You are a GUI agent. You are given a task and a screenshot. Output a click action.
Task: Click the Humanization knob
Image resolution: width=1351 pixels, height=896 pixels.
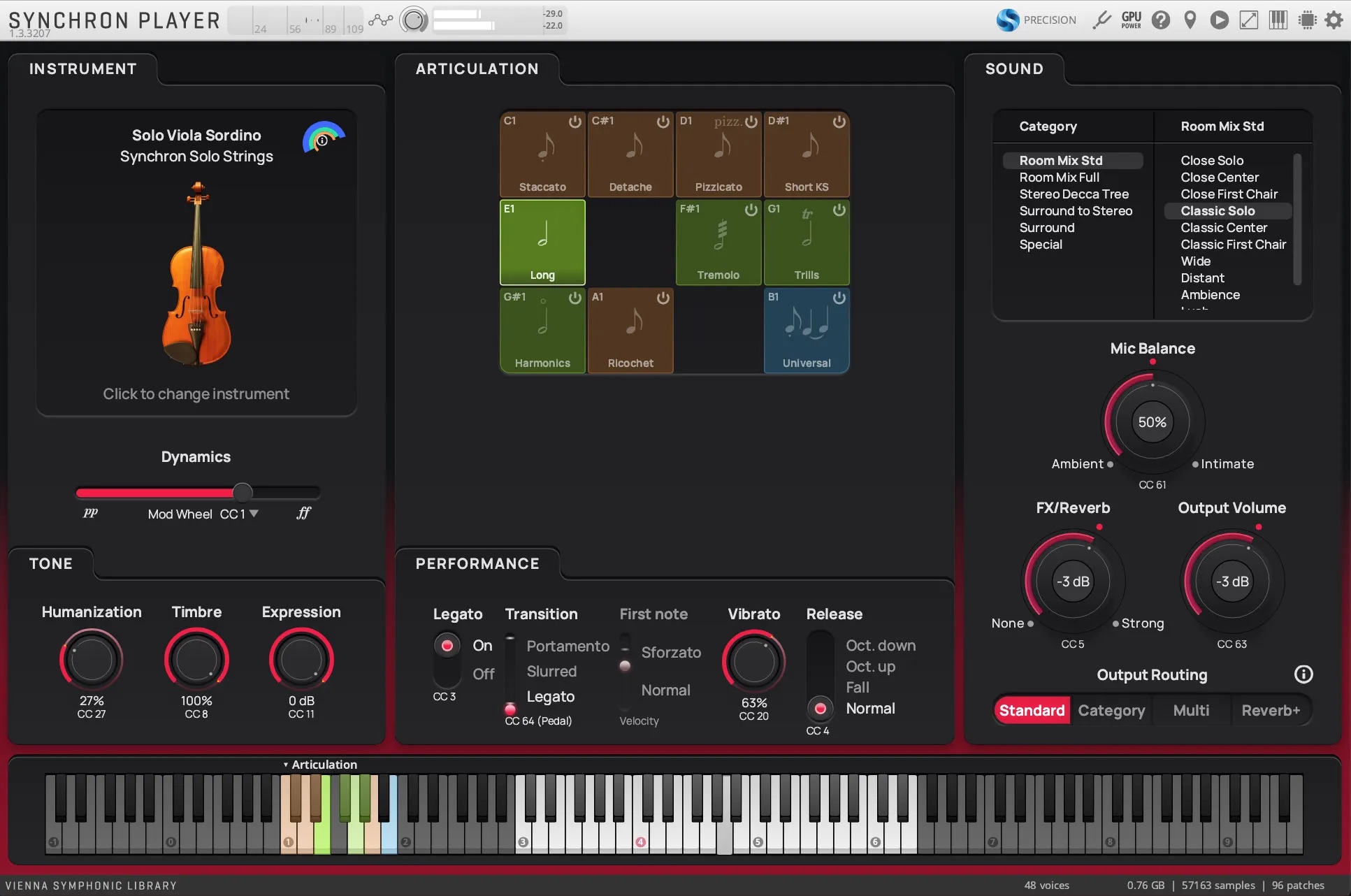coord(92,659)
